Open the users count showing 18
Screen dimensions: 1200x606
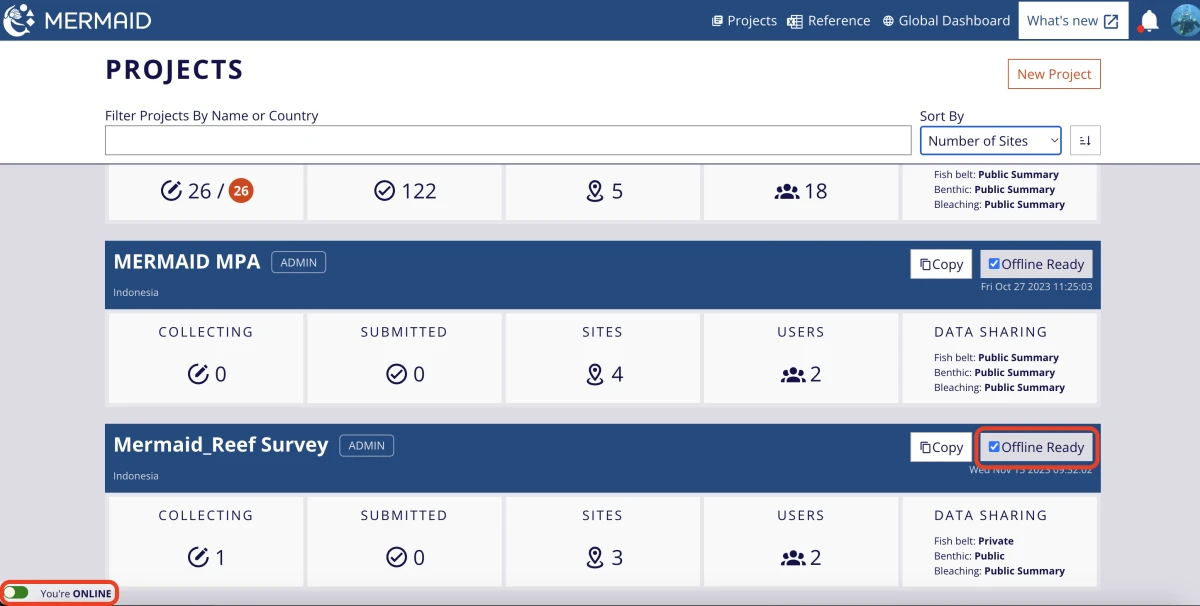pos(800,191)
